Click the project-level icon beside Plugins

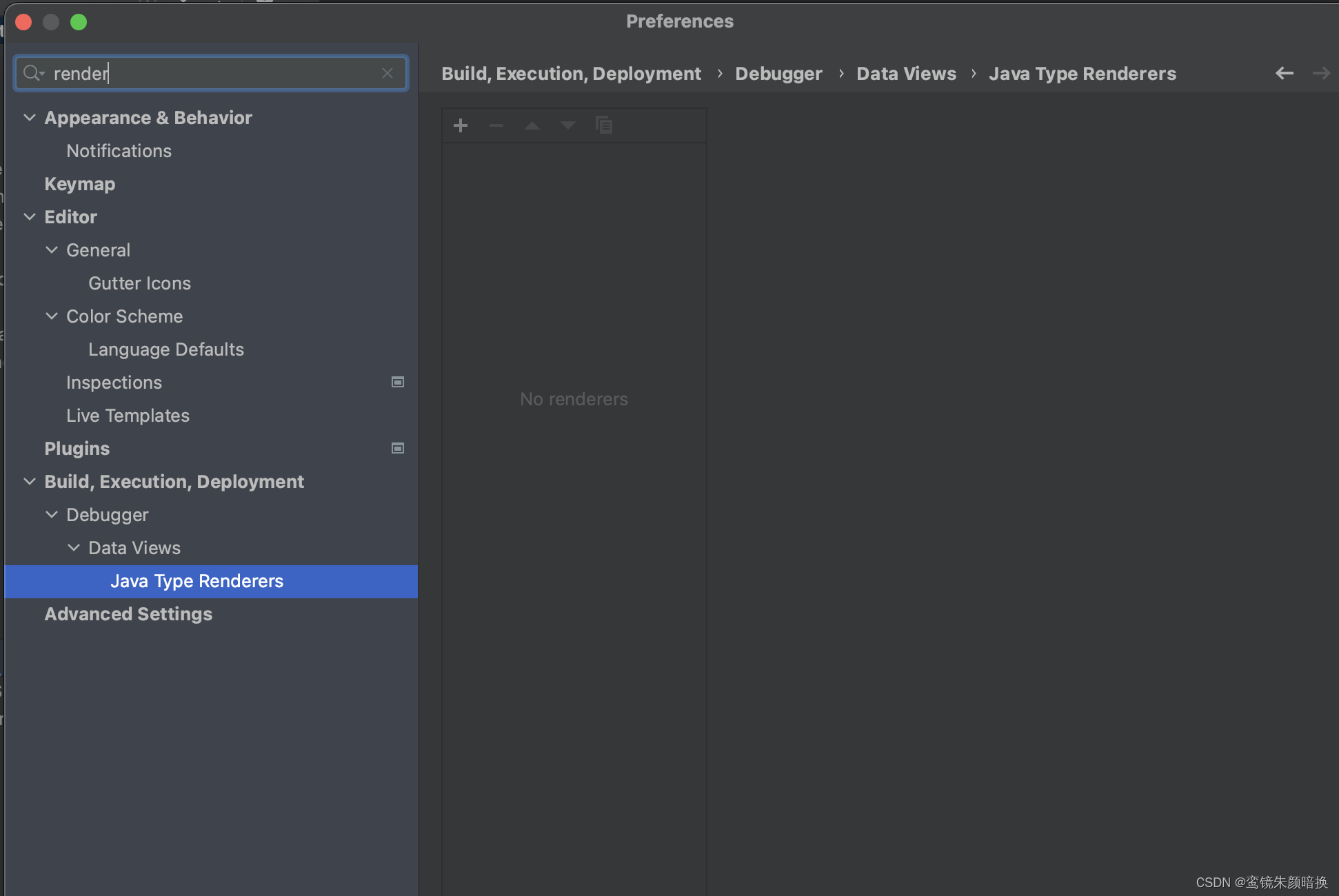click(398, 448)
